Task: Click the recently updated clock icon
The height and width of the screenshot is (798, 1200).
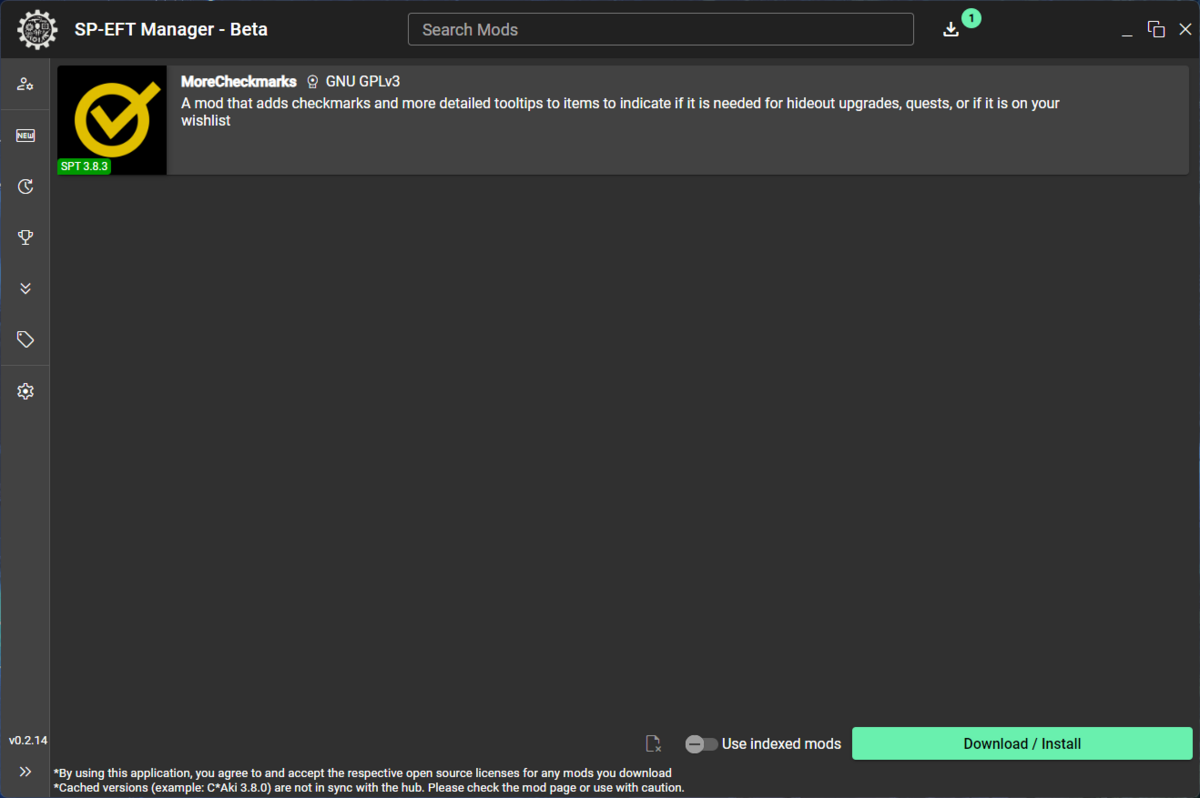Action: pos(25,186)
